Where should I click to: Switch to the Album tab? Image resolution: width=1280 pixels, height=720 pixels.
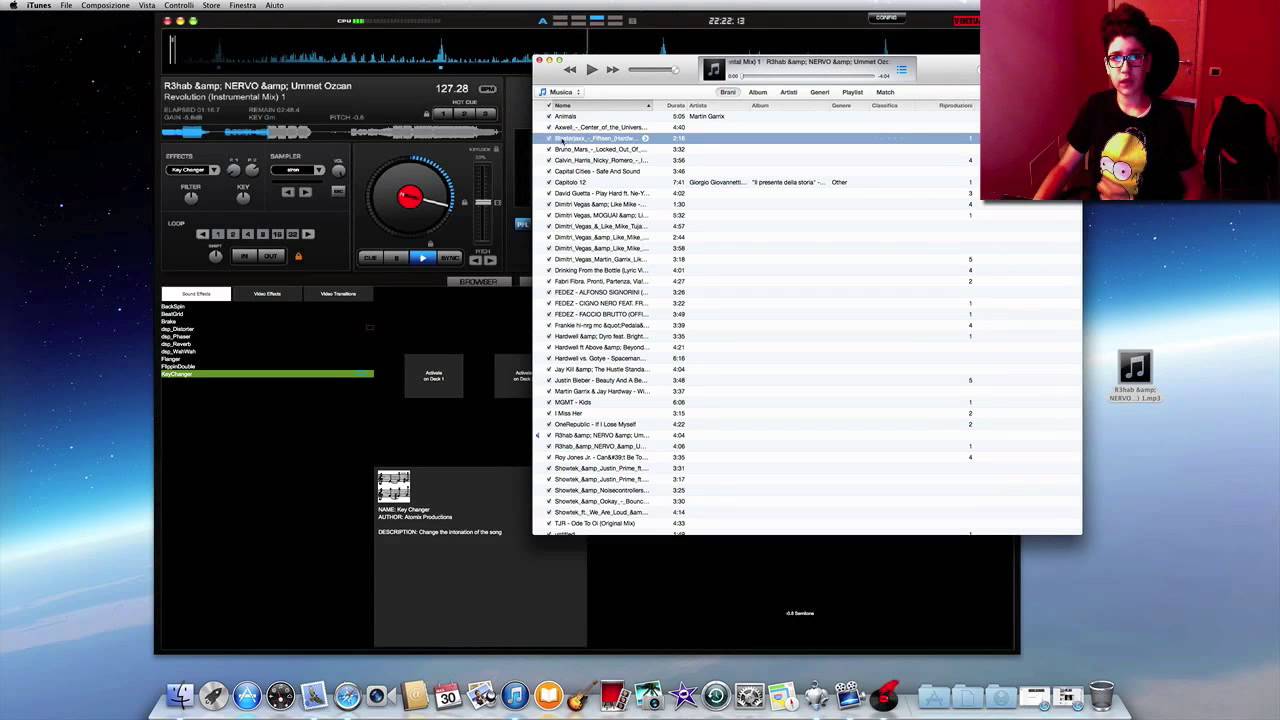[758, 92]
